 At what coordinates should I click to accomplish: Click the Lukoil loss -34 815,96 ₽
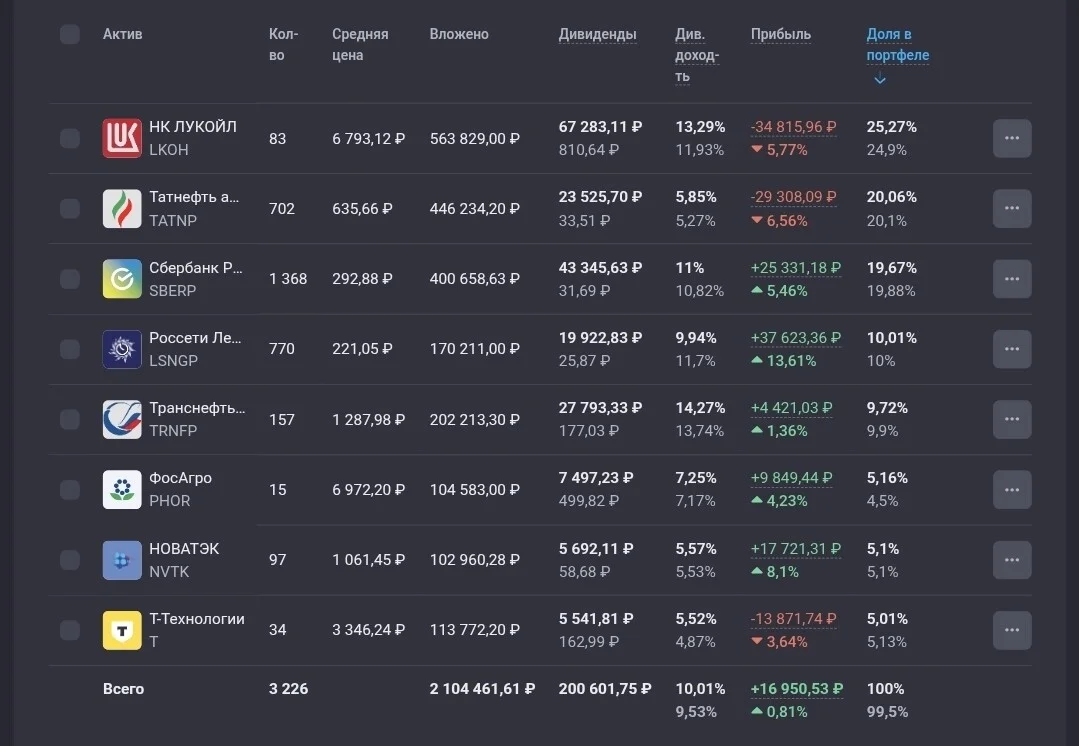click(793, 127)
